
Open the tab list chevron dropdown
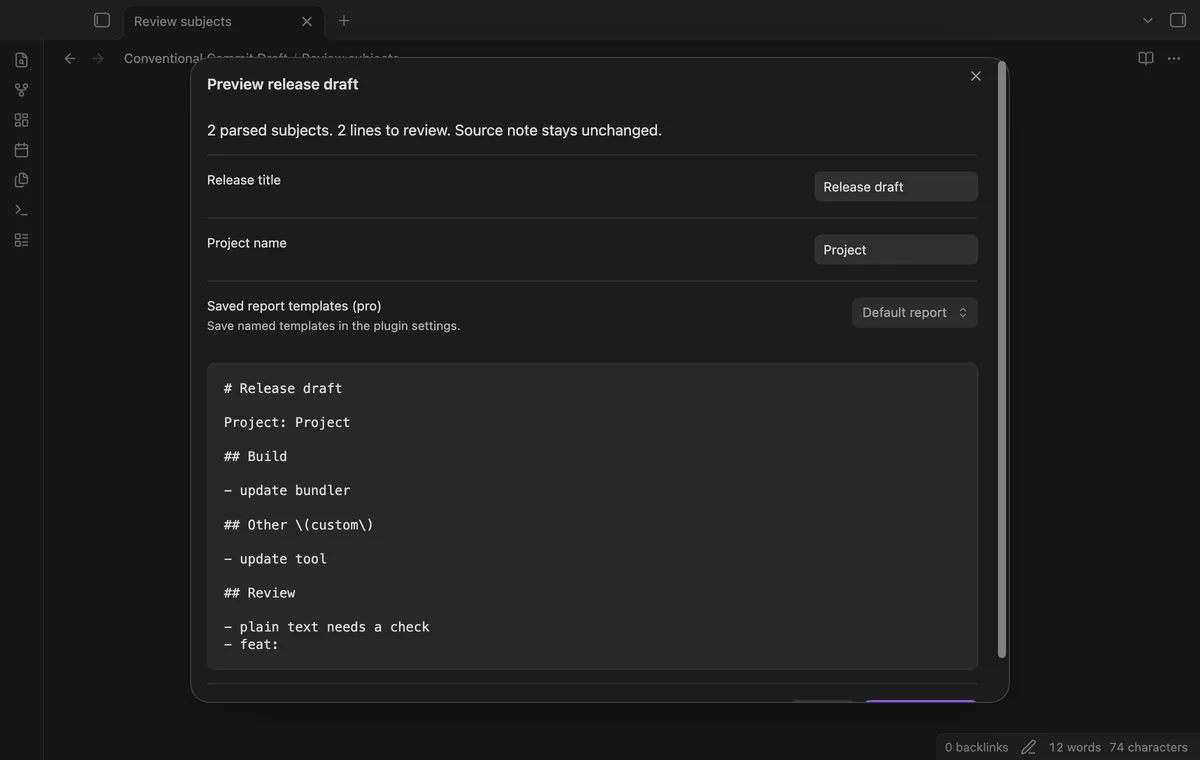1148,20
